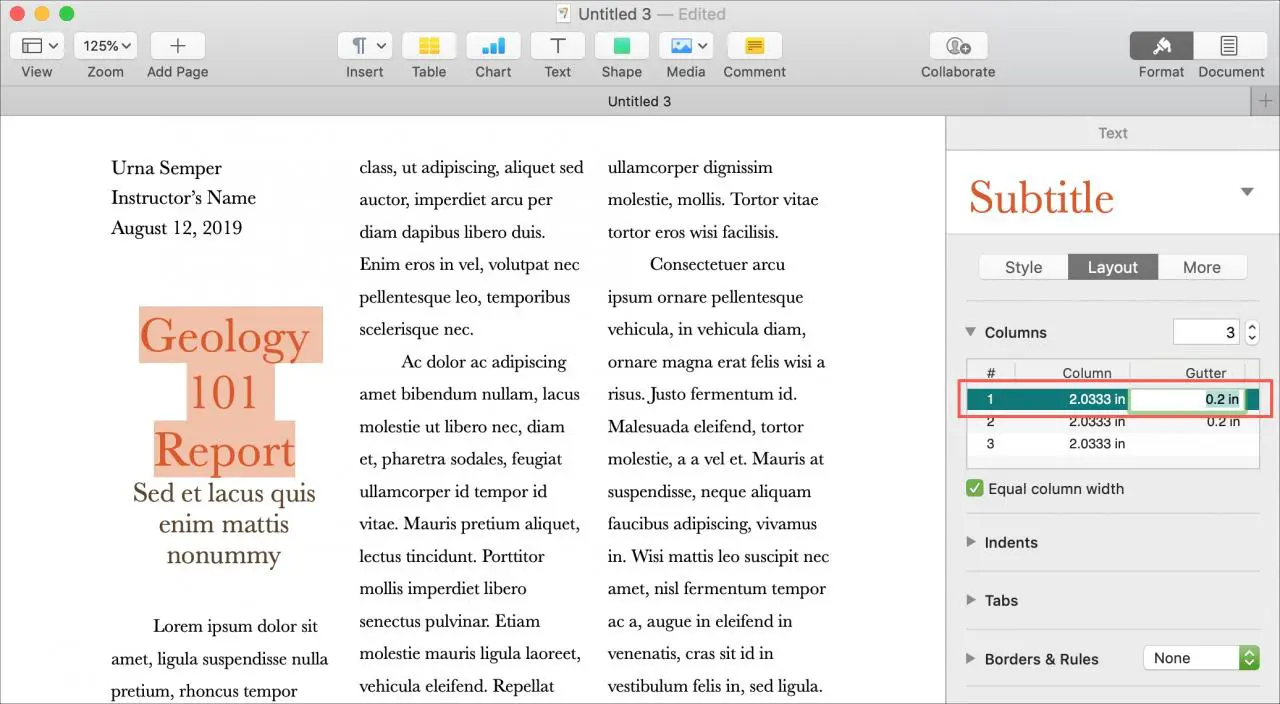Image resolution: width=1280 pixels, height=704 pixels.
Task: Toggle the Format sidebar button
Action: pyautogui.click(x=1161, y=46)
